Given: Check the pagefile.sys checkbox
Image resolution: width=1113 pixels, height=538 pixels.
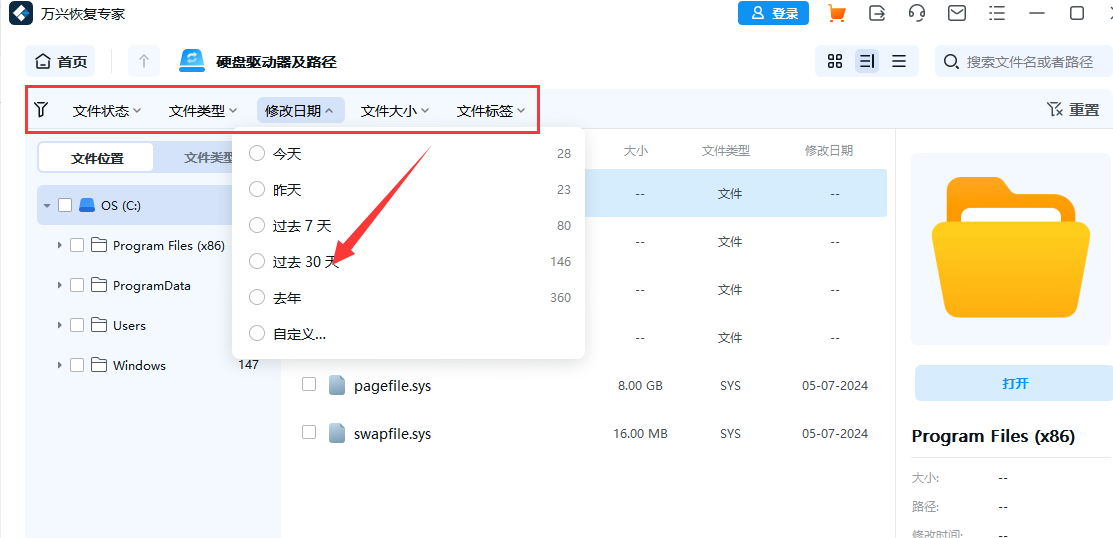Looking at the screenshot, I should [x=309, y=384].
